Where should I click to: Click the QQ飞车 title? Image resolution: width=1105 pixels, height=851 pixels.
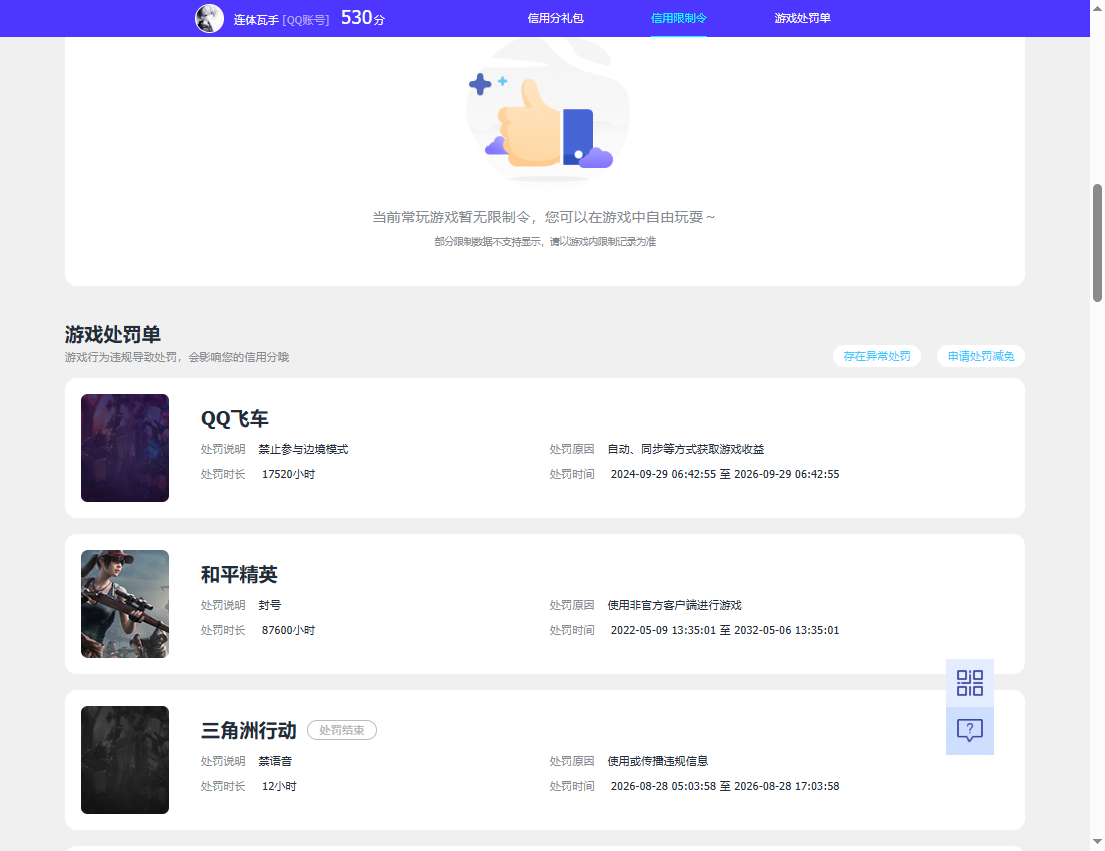tap(235, 419)
